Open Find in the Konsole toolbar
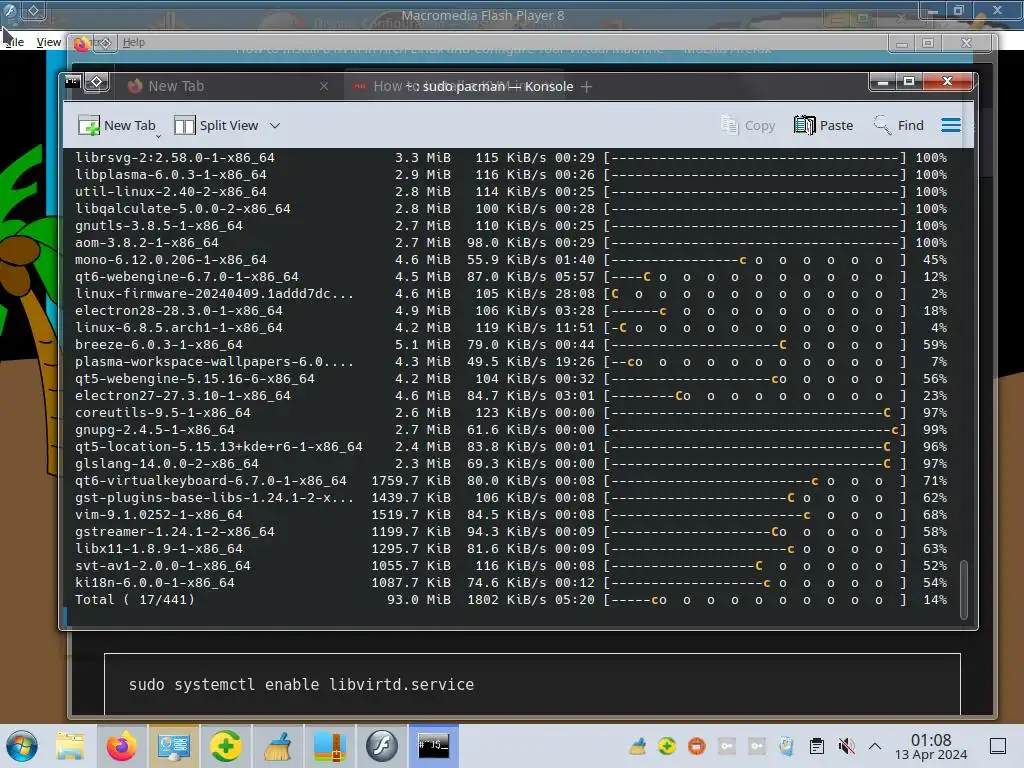The image size is (1024, 768). (899, 125)
